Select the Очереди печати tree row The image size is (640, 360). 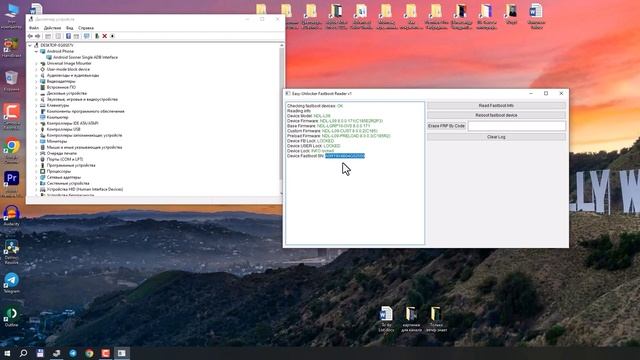[61, 153]
